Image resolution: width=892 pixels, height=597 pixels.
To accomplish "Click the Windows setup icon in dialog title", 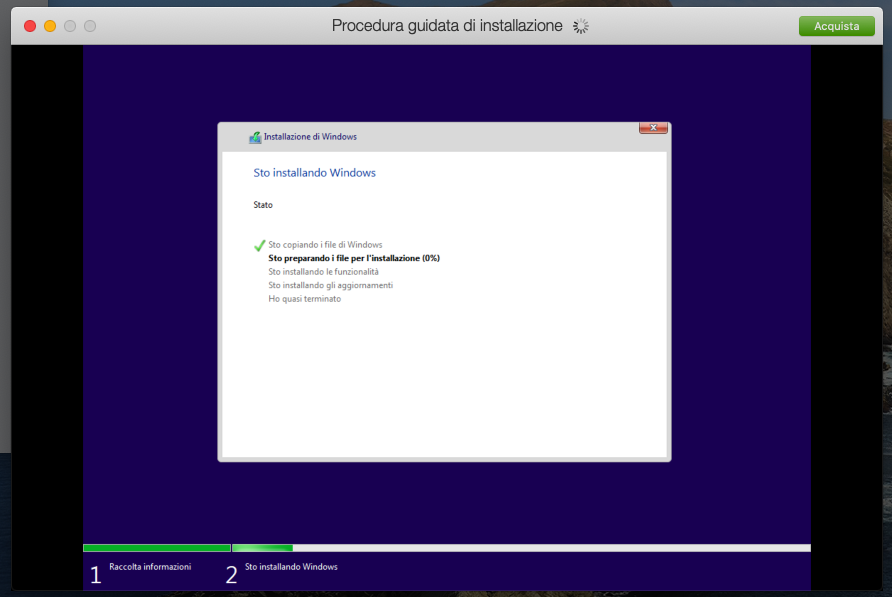I will (x=255, y=137).
